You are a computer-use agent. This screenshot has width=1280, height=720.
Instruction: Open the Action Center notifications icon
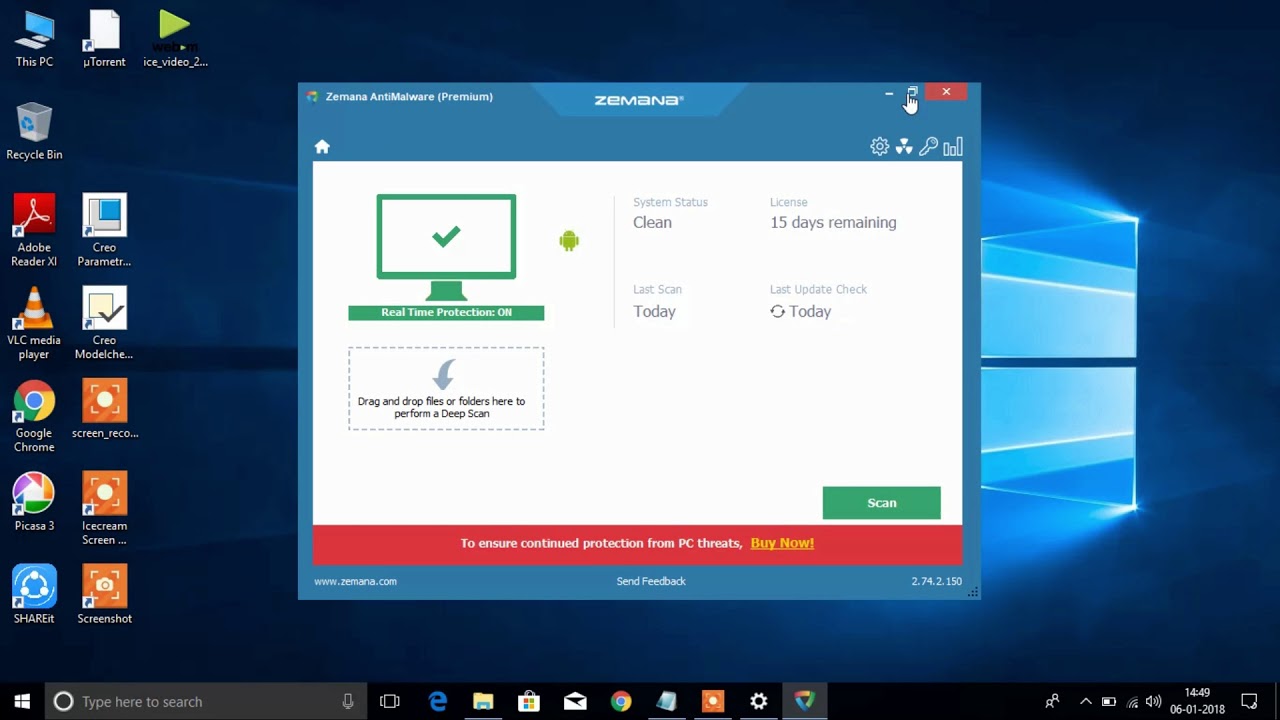coord(1249,701)
